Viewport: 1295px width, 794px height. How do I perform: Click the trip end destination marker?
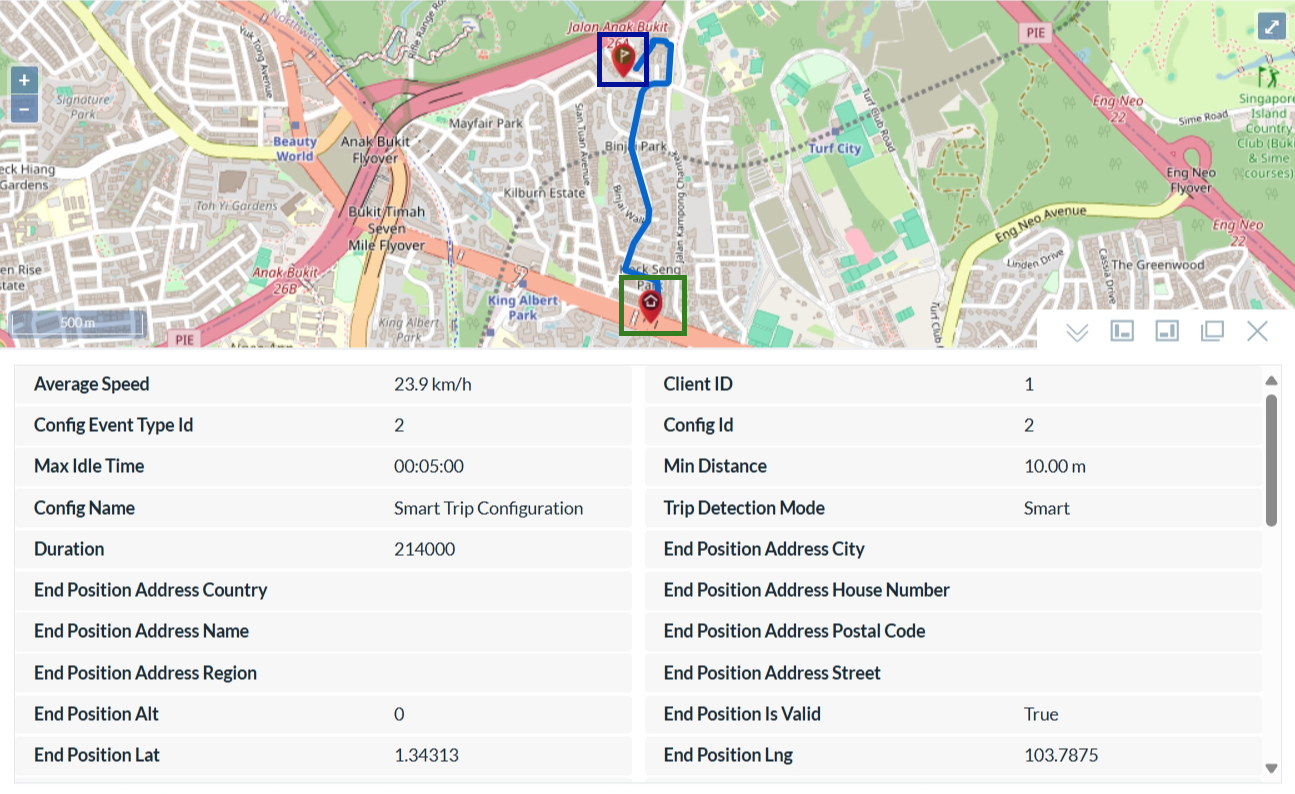pos(652,301)
